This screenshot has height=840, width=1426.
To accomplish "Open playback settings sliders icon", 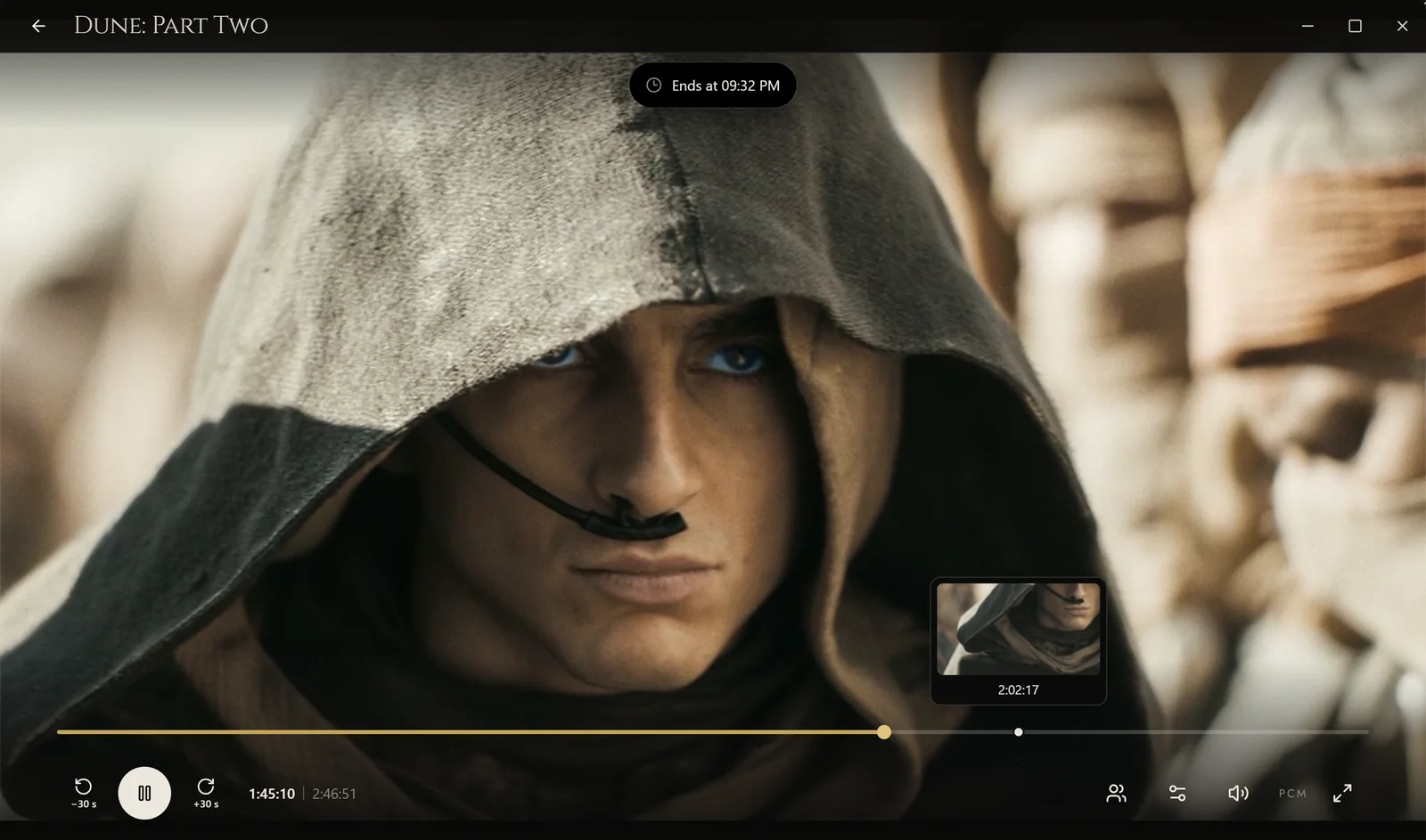I will (x=1177, y=793).
